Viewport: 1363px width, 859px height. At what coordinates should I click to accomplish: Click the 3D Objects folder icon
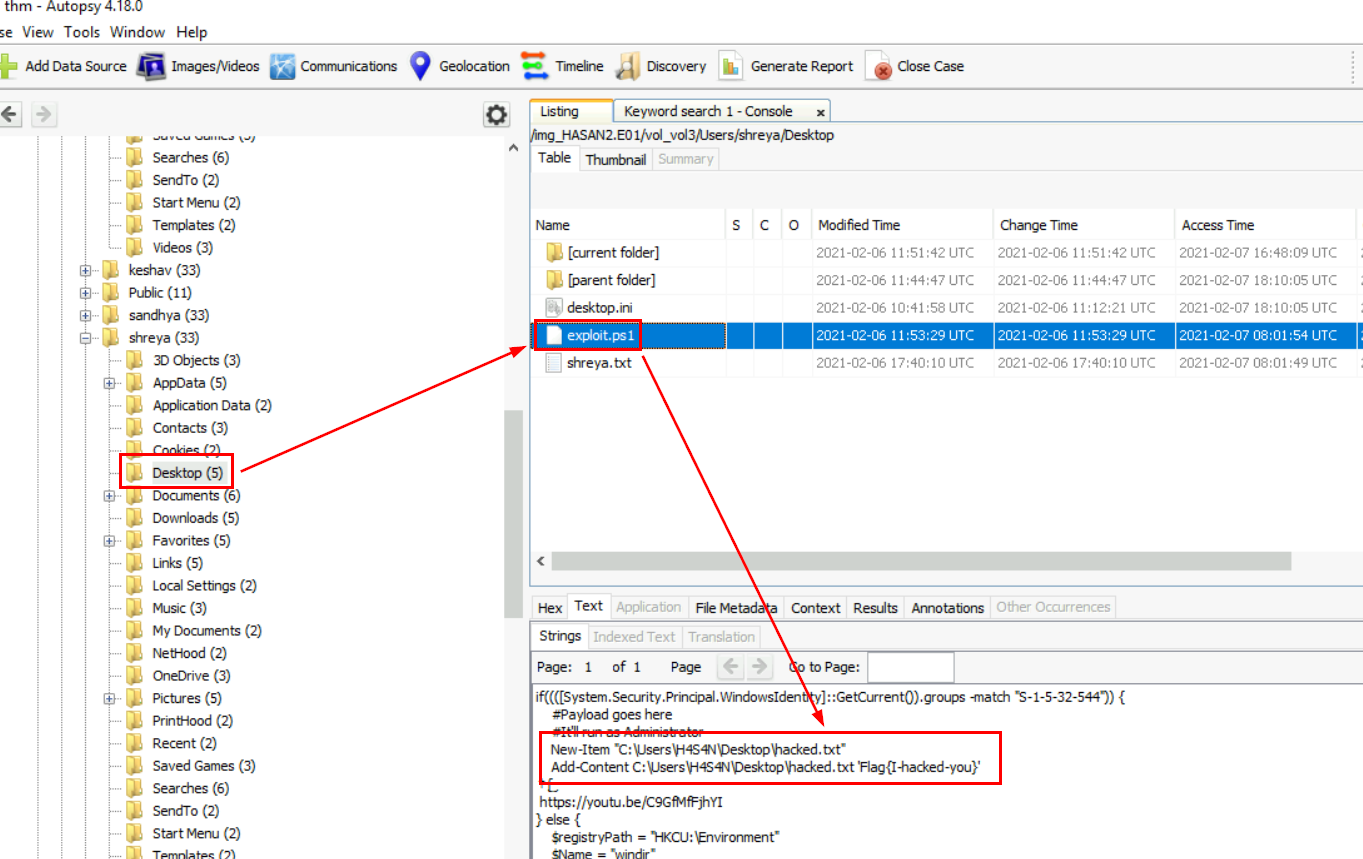(x=135, y=360)
